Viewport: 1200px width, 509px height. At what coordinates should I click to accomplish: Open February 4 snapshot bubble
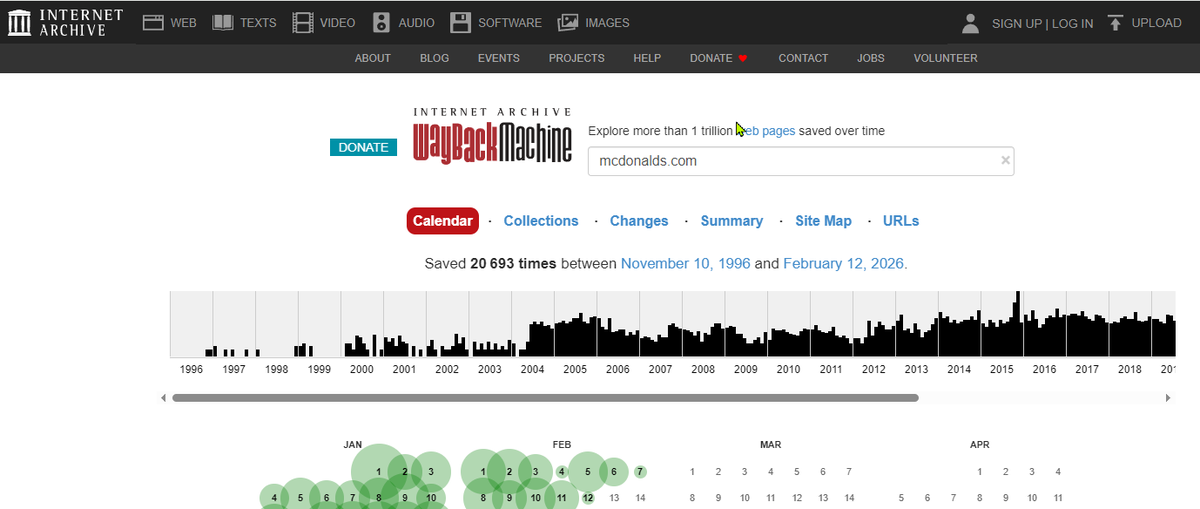[x=562, y=472]
